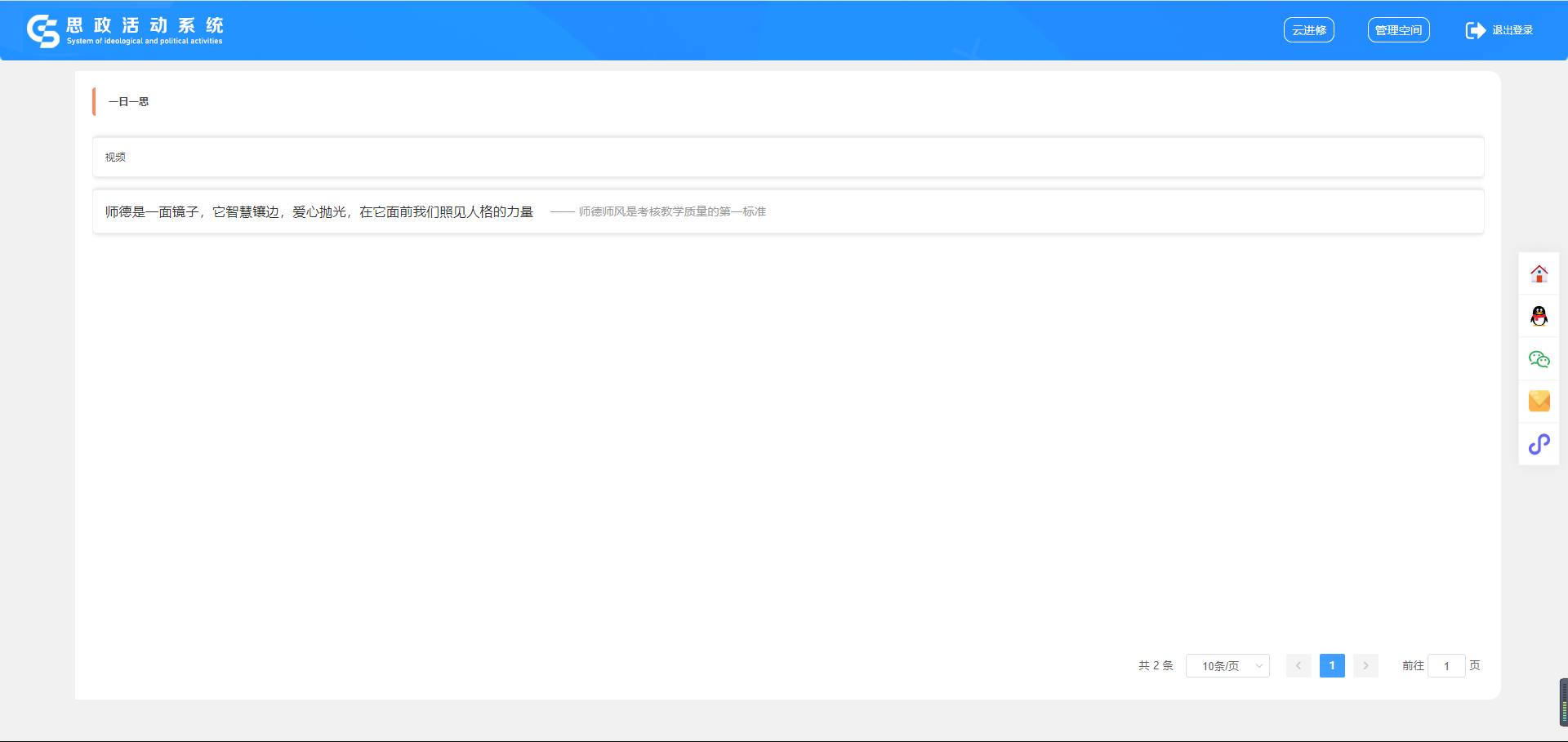Viewport: 1568px width, 742px height.
Task: Go to the next page arrow
Action: coord(1365,666)
